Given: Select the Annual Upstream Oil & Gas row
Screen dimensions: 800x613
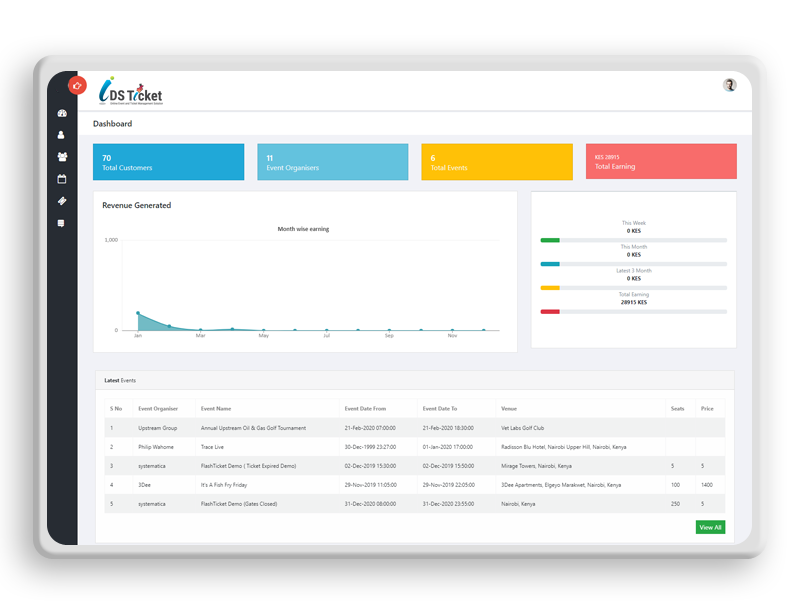Looking at the screenshot, I should point(253,428).
